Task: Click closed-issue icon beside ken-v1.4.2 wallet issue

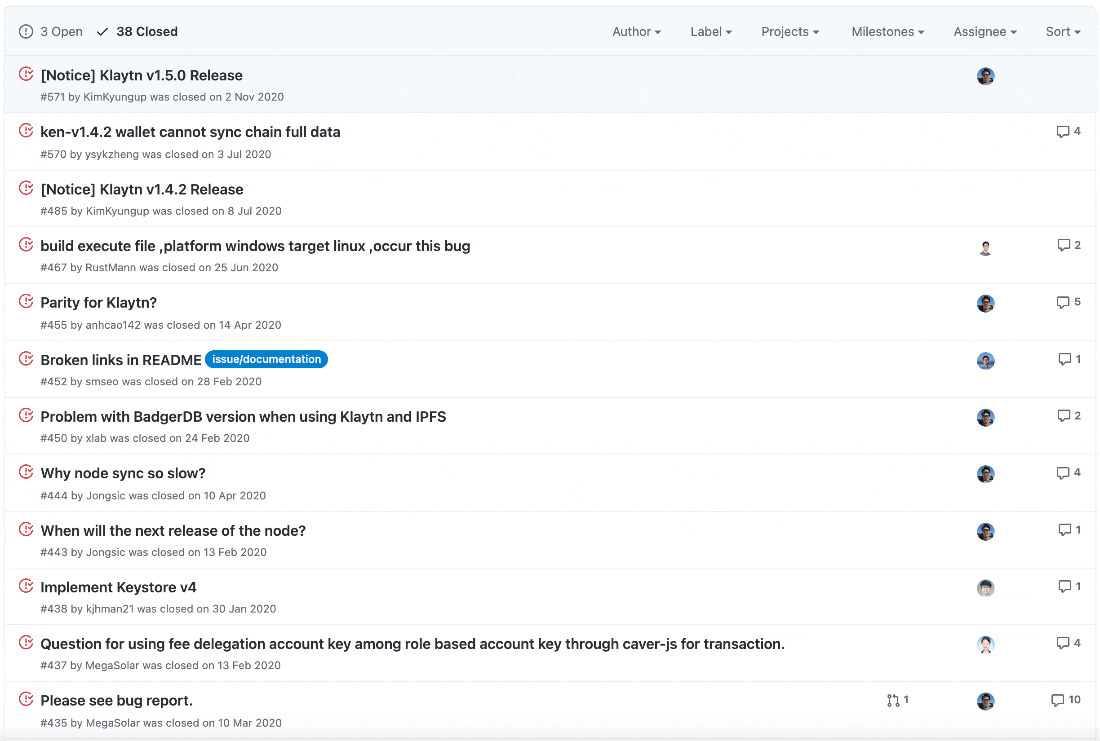Action: [26, 131]
